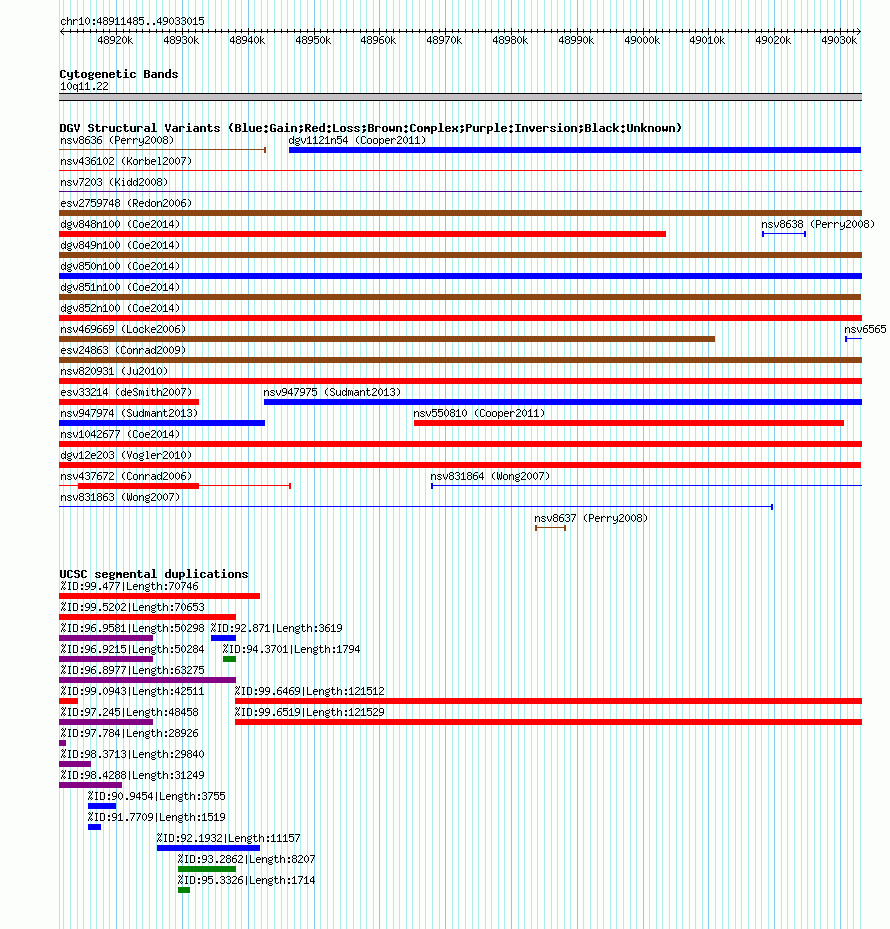Viewport: 890px width, 929px height.
Task: Click the nsv436102 (Korbel2007) label
Action: point(126,161)
